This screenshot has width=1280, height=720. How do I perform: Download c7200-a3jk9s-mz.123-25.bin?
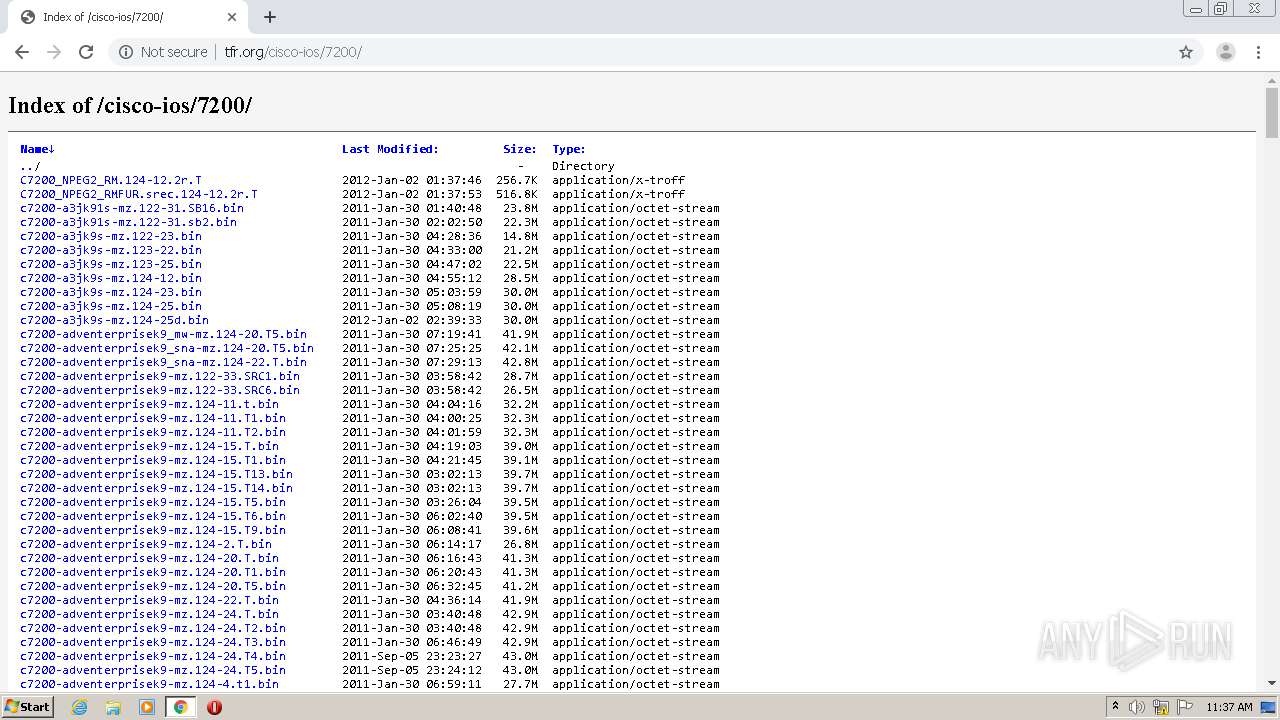pos(111,265)
